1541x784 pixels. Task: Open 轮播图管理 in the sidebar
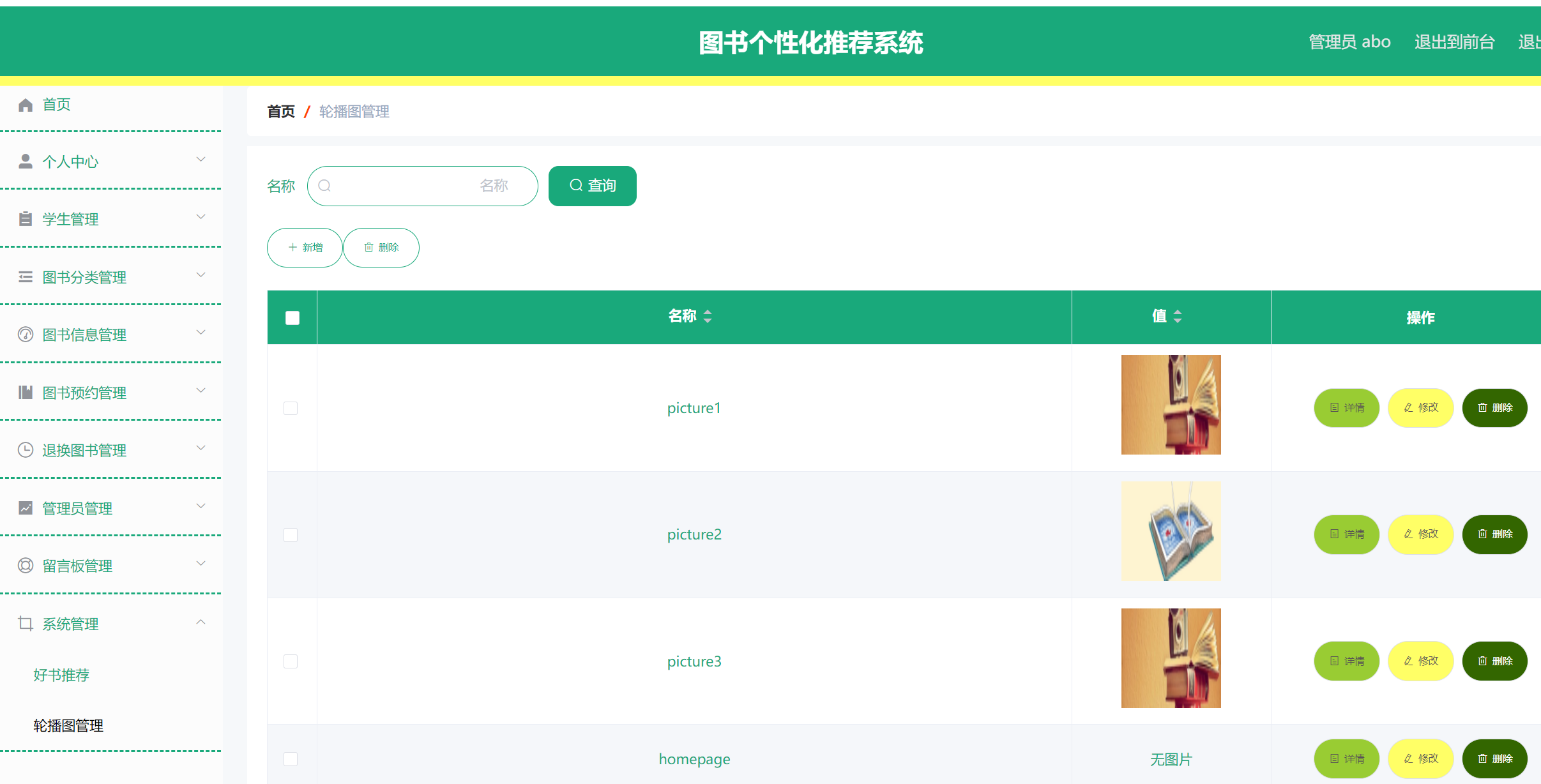68,725
